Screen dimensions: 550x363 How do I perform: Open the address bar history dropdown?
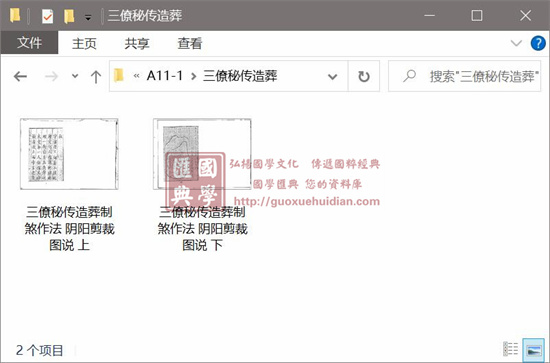tap(333, 76)
